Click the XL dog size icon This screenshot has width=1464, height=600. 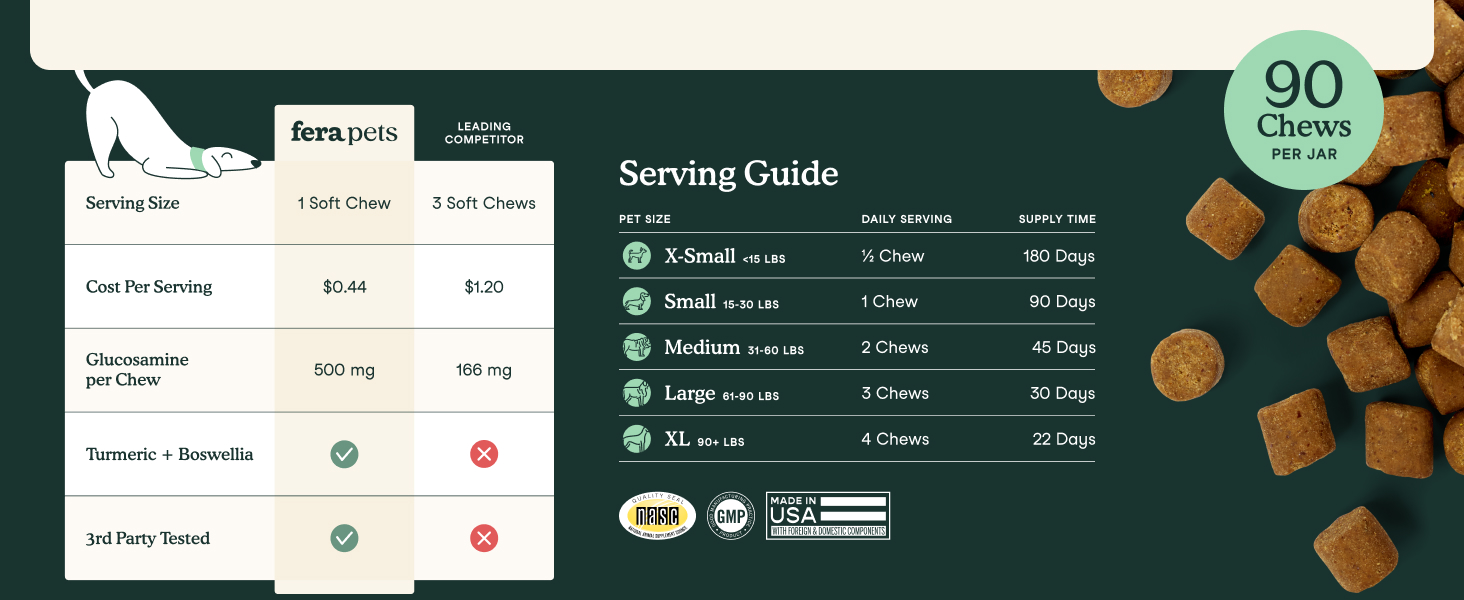pos(636,439)
